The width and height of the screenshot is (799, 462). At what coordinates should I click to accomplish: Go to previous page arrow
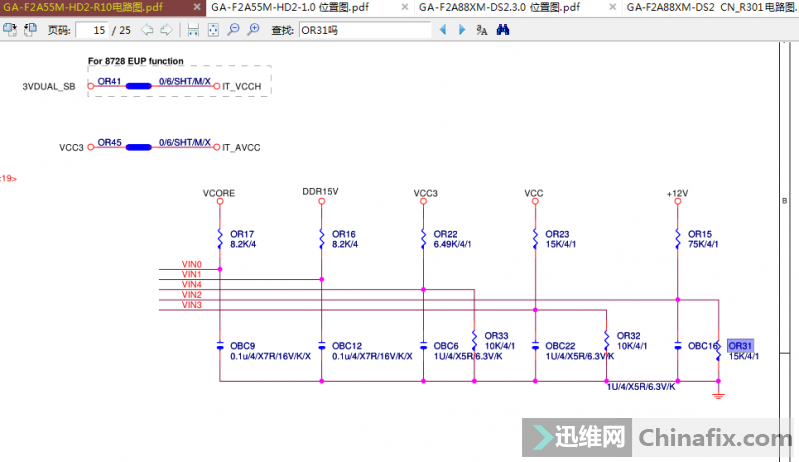147,30
